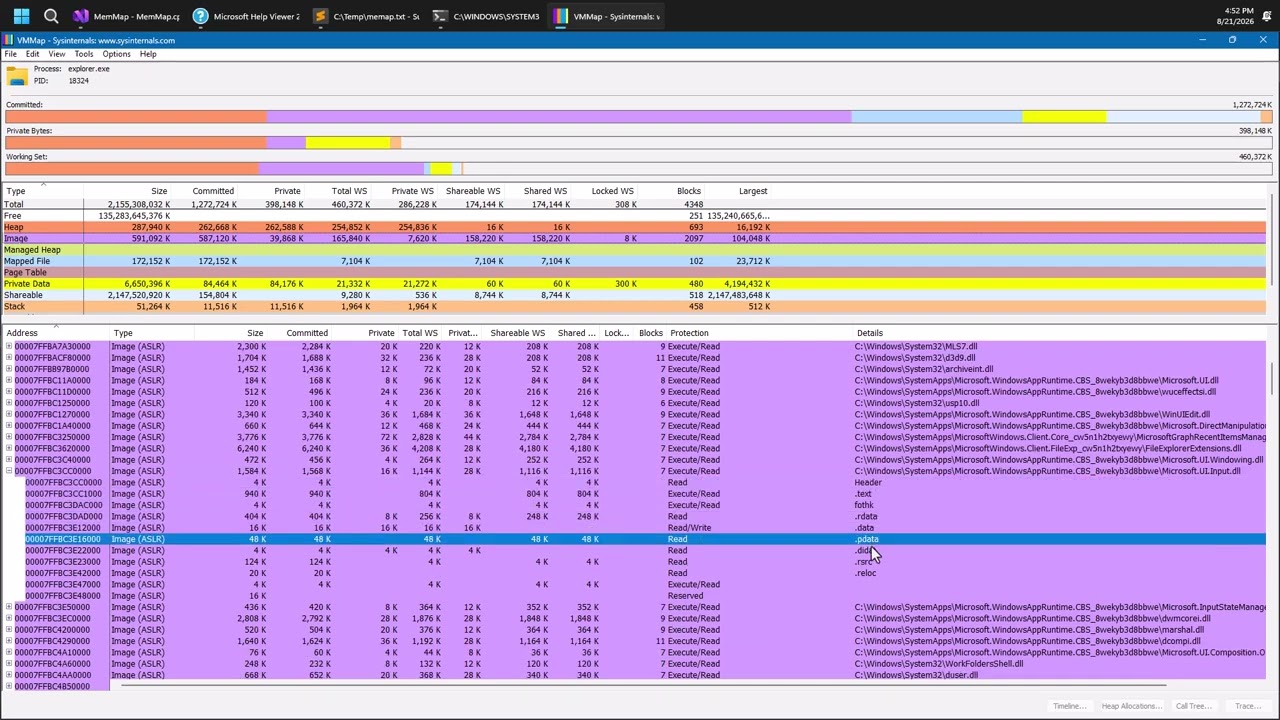Expand the 00007FFBACF80000 d3d9.dll row
This screenshot has height=720, width=1280.
point(9,358)
